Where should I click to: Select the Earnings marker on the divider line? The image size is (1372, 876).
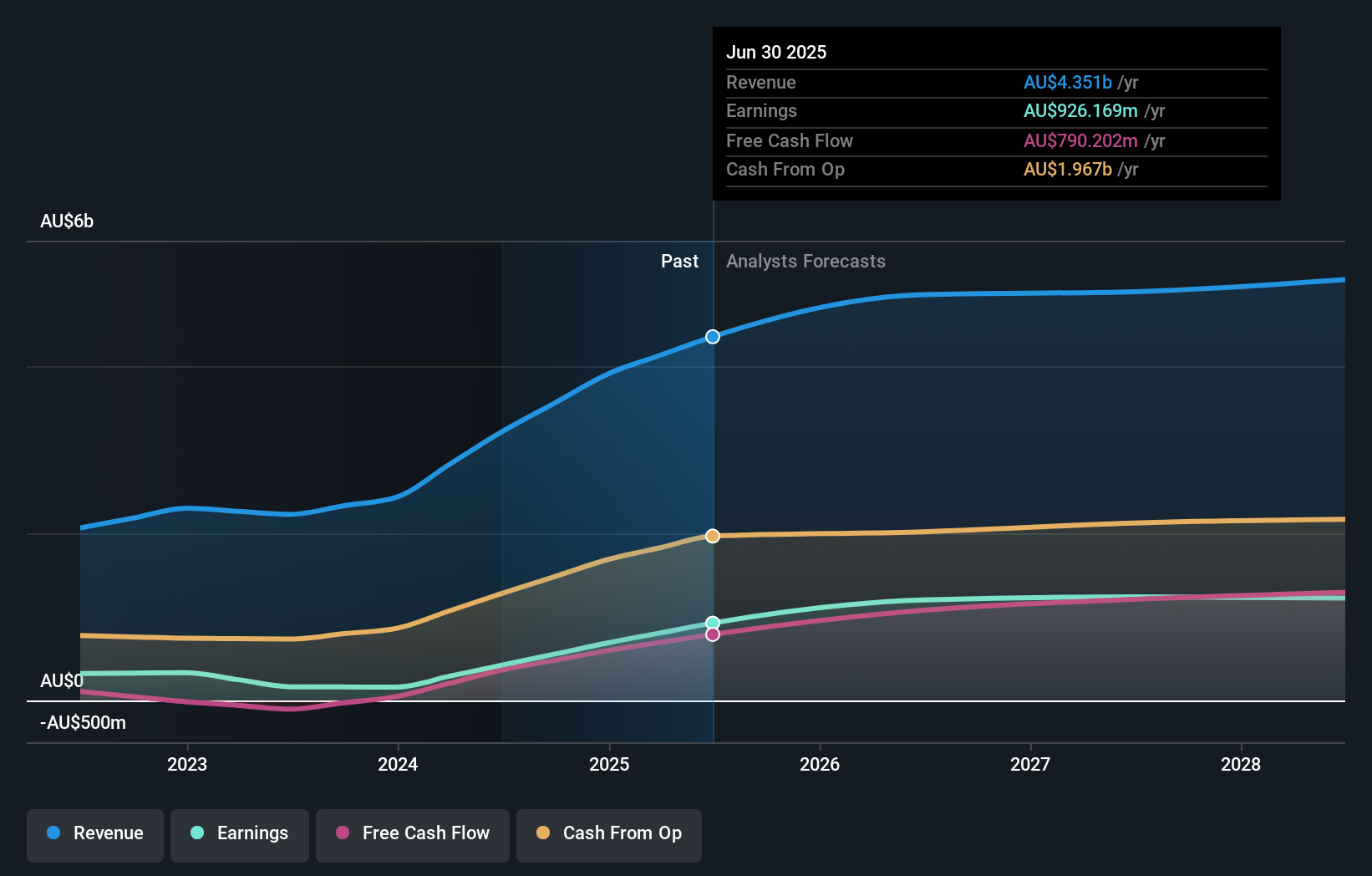tap(712, 622)
